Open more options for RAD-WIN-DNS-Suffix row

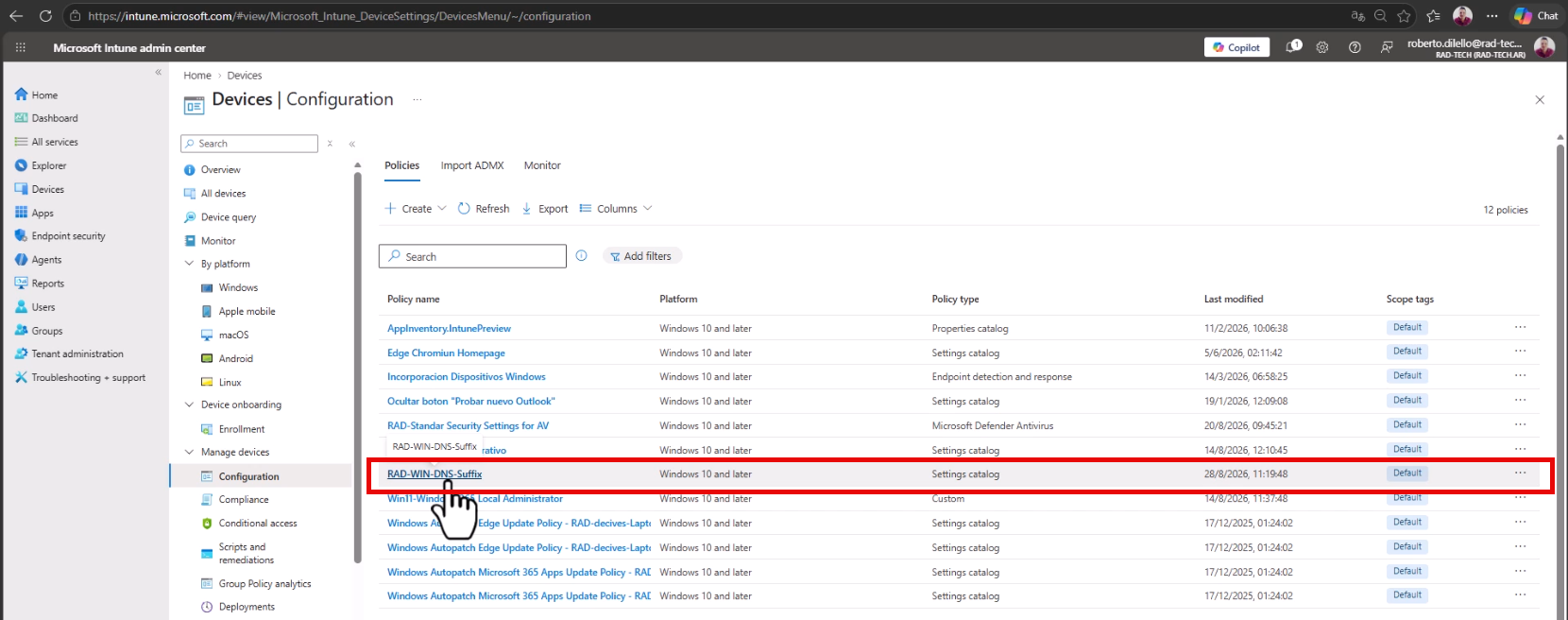tap(1520, 474)
